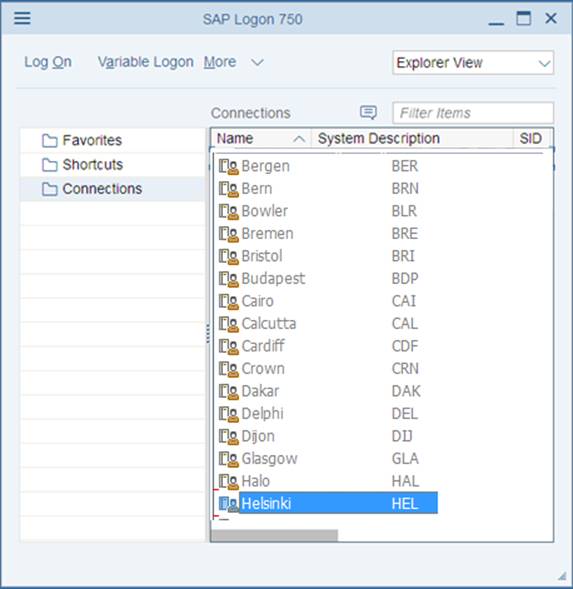This screenshot has width=573, height=589.
Task: Click the Glasgow connection icon
Action: click(228, 459)
